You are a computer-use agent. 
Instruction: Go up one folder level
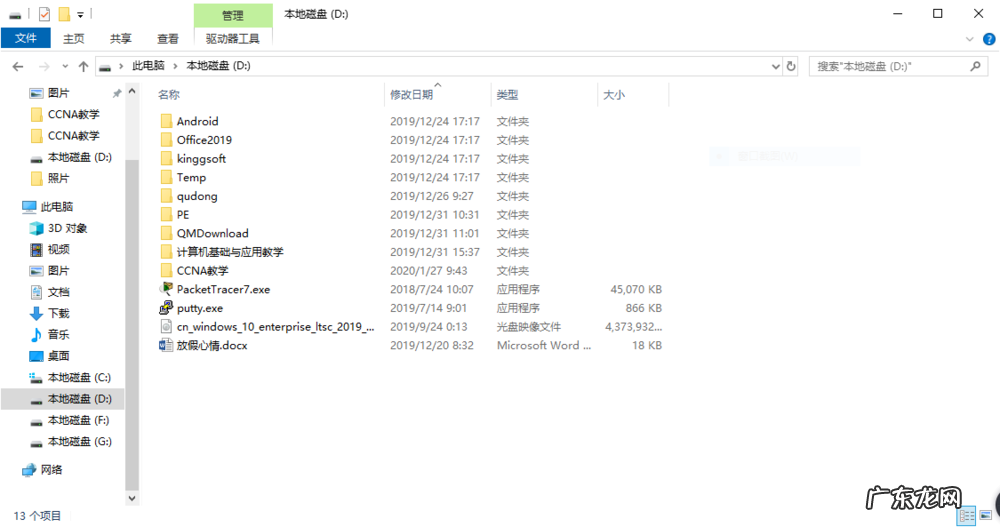point(84,66)
